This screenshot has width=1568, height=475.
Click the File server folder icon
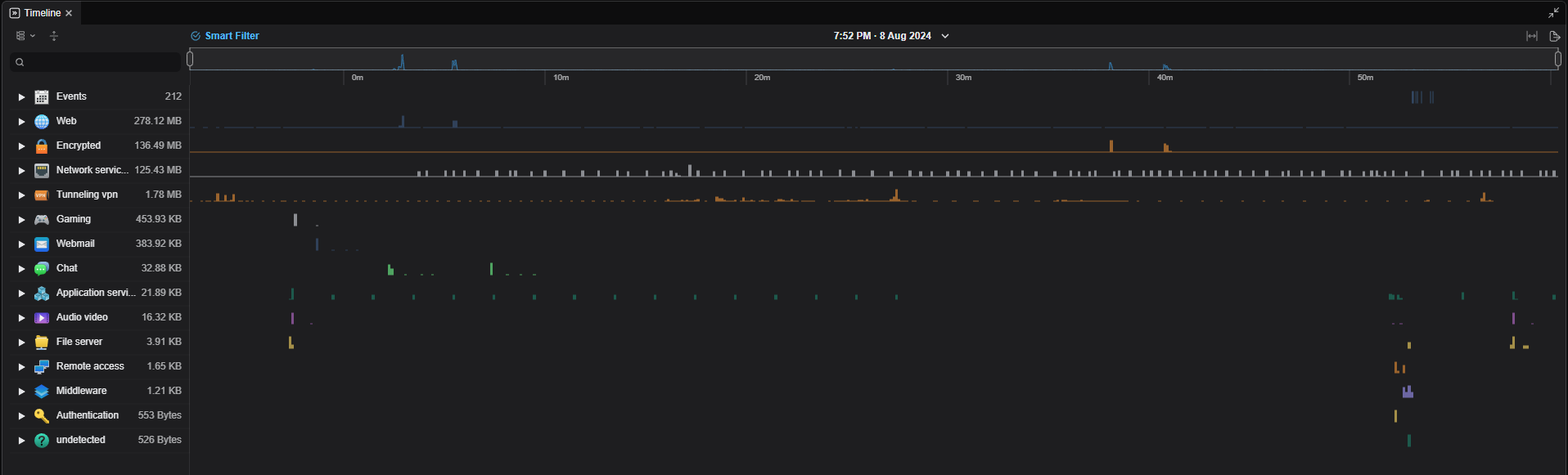tap(42, 342)
